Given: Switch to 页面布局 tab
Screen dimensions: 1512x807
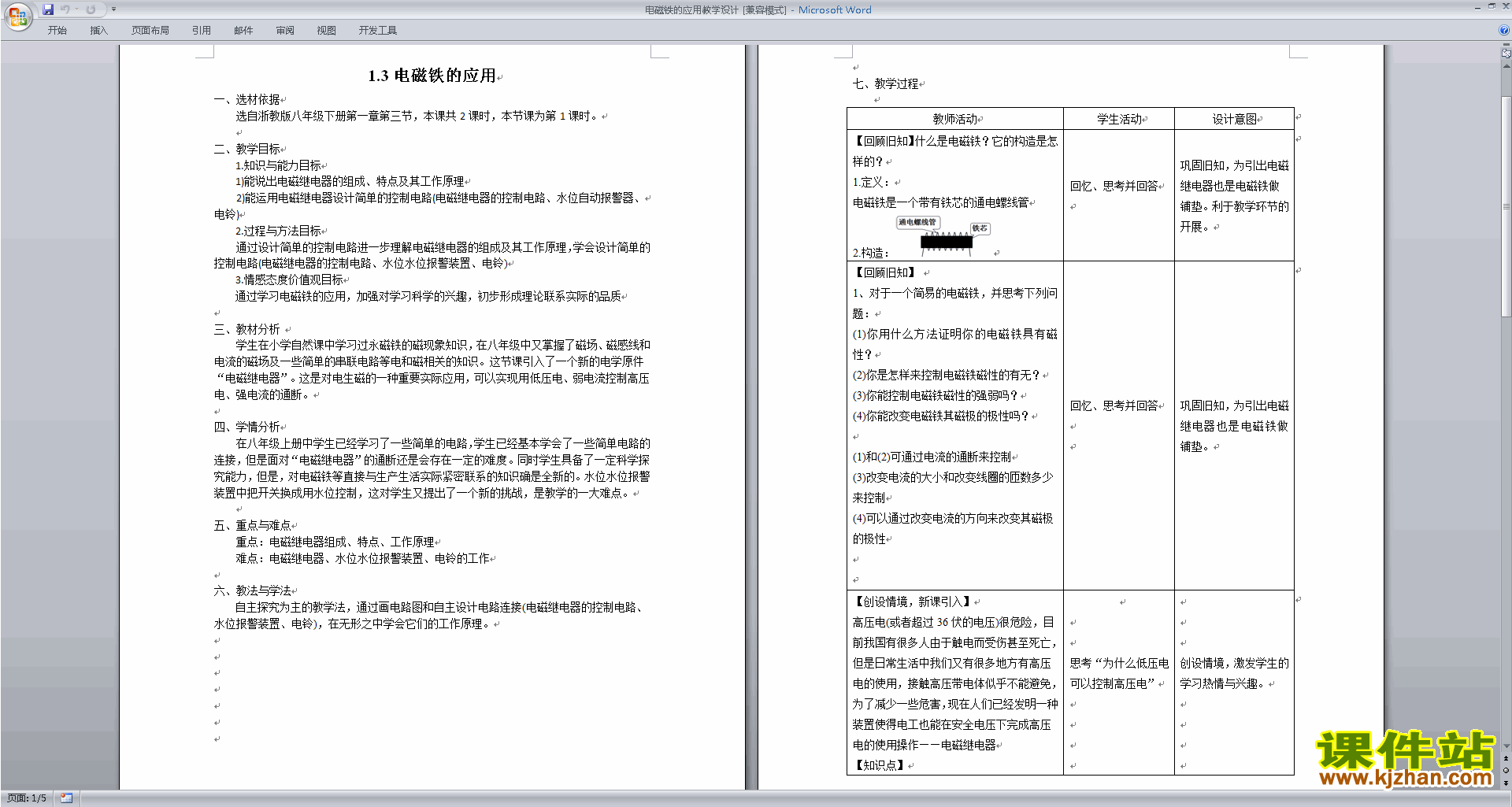Looking at the screenshot, I should coord(150,31).
